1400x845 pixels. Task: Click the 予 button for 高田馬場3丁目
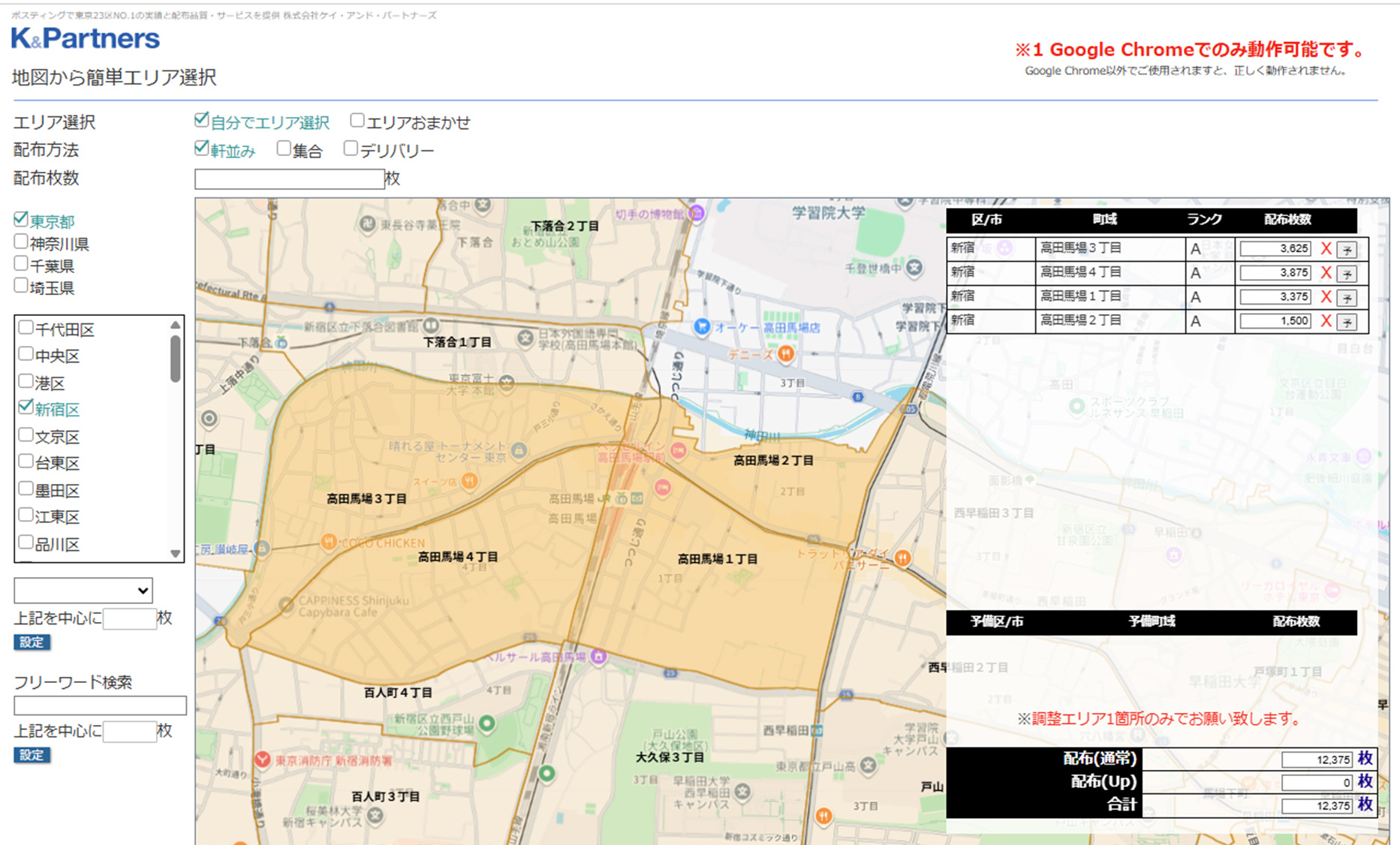[1347, 250]
